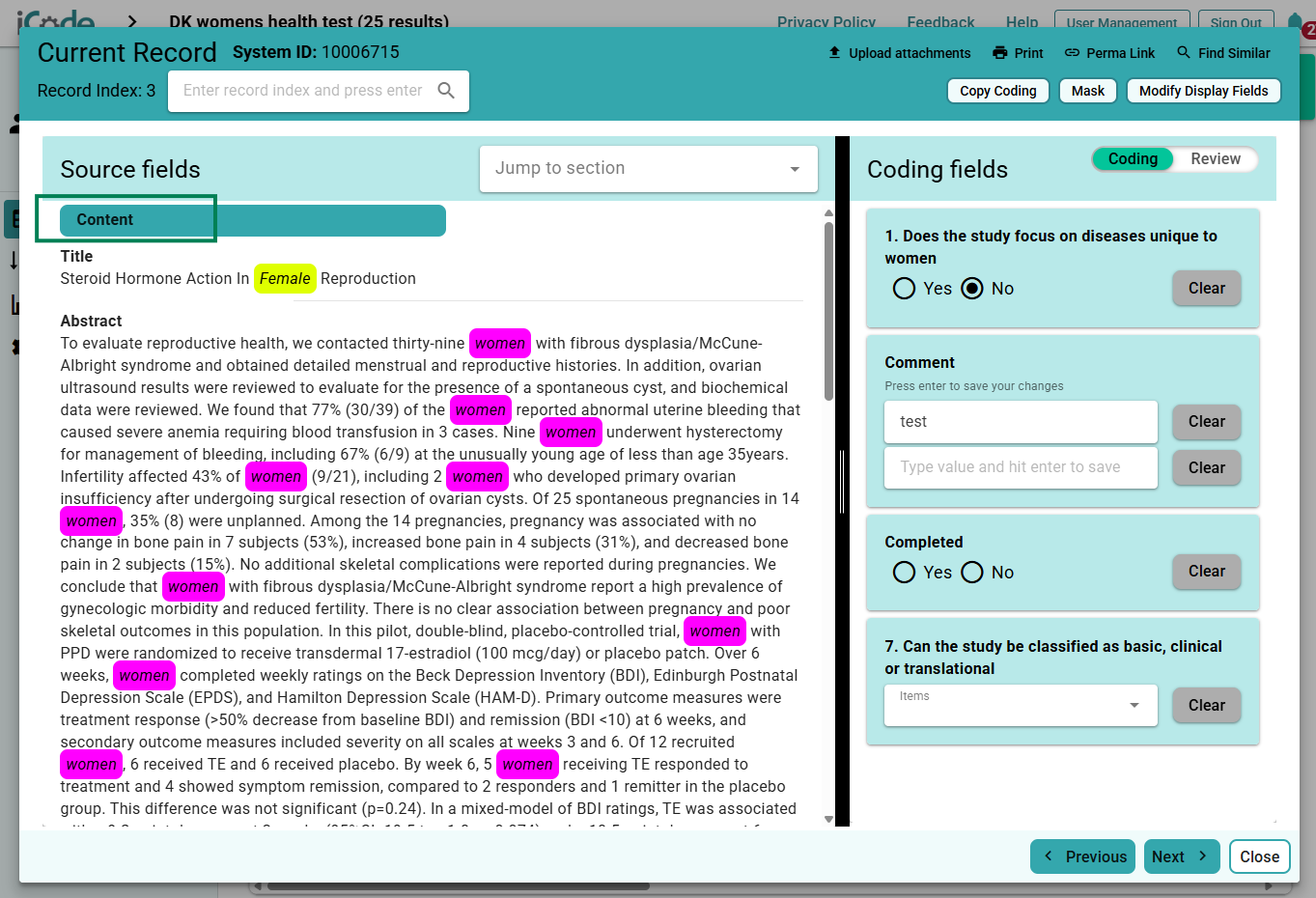Click the panel splitter handle
Screen dimensions: 1316x898
point(843,481)
